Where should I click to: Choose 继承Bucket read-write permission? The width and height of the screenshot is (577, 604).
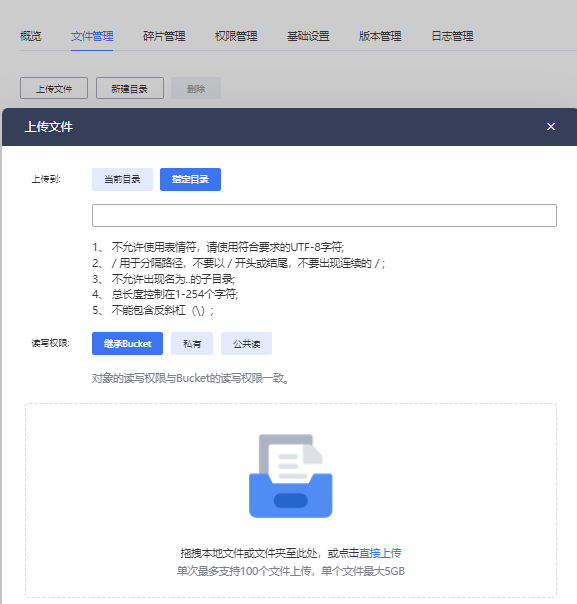tap(127, 343)
